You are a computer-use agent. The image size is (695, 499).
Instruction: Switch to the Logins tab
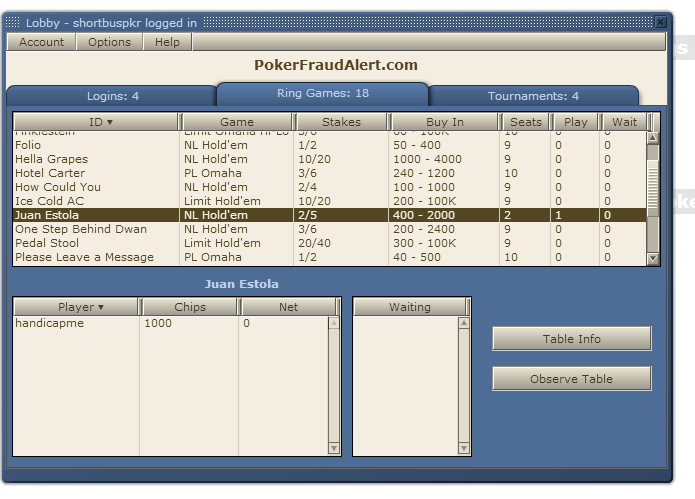click(112, 96)
